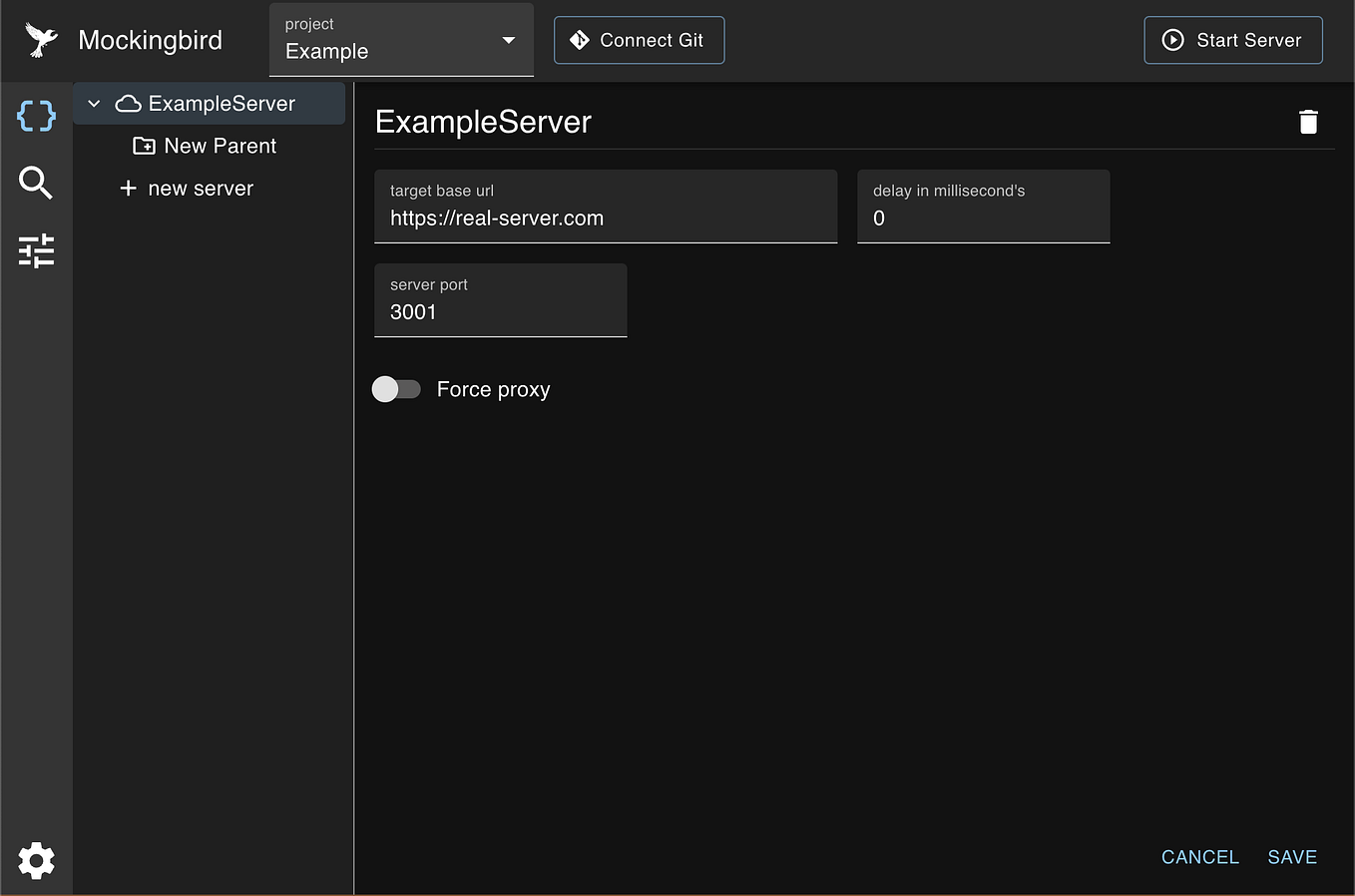Click the plus icon beside new server
The height and width of the screenshot is (896, 1355).
(x=130, y=188)
